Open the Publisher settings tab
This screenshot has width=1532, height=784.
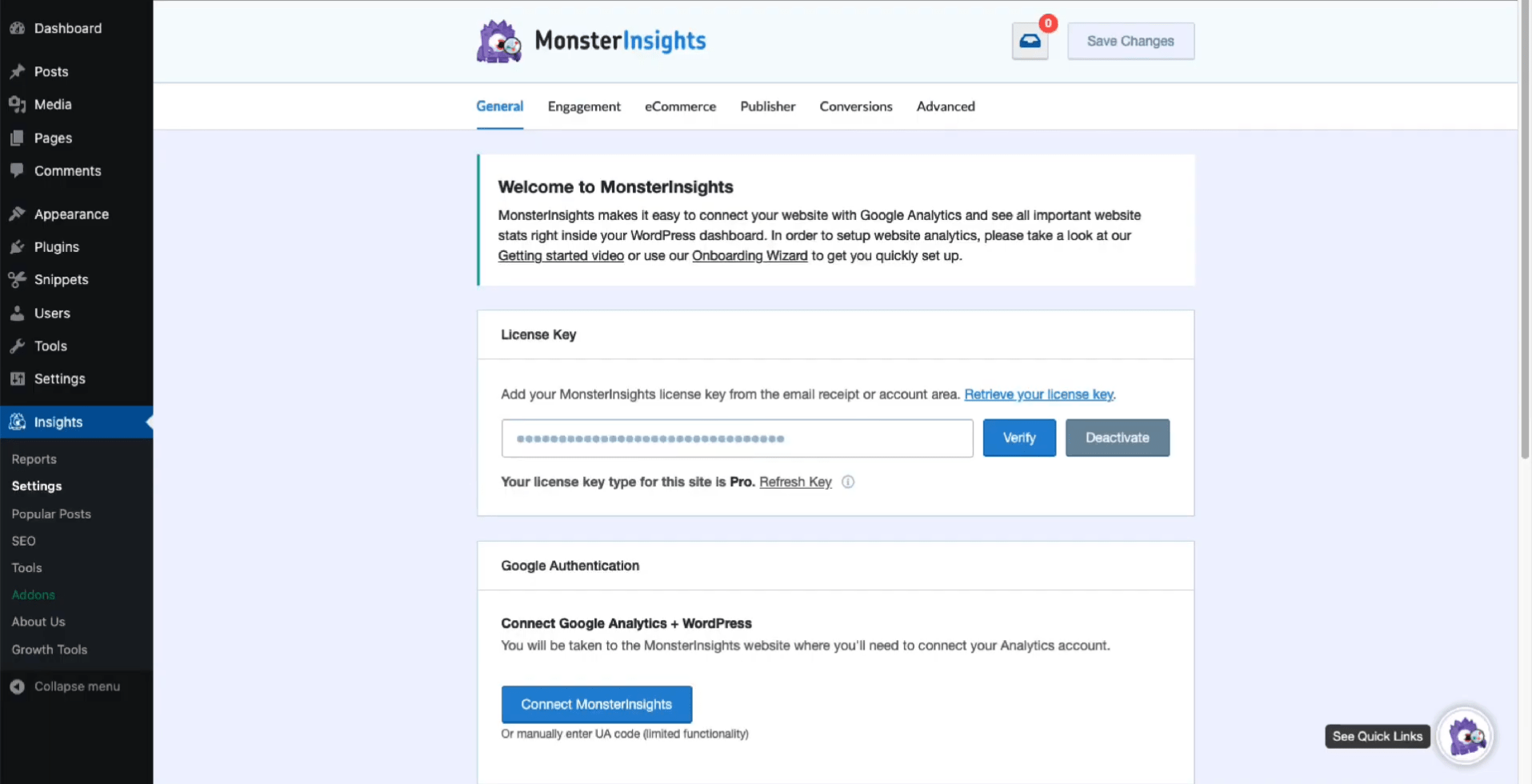coord(767,106)
